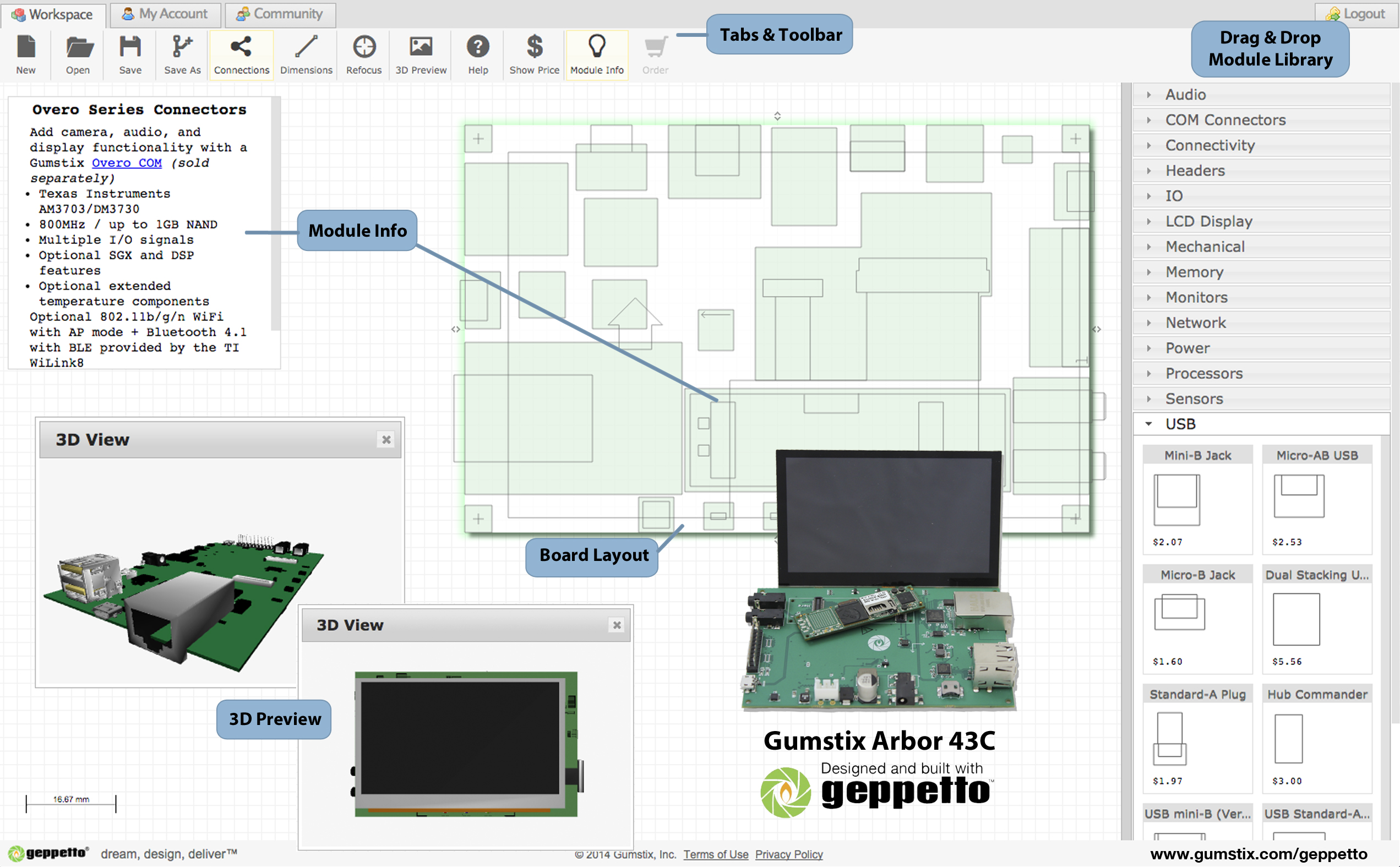1400x867 pixels.
Task: Show Price with the dollar icon
Action: coord(535,55)
